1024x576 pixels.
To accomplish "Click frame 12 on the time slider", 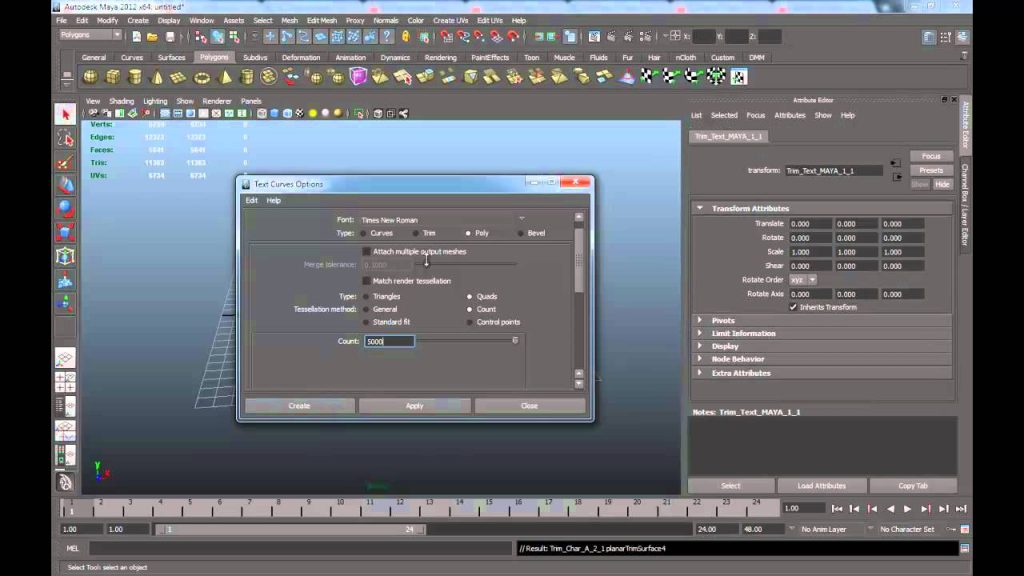I will click(399, 508).
